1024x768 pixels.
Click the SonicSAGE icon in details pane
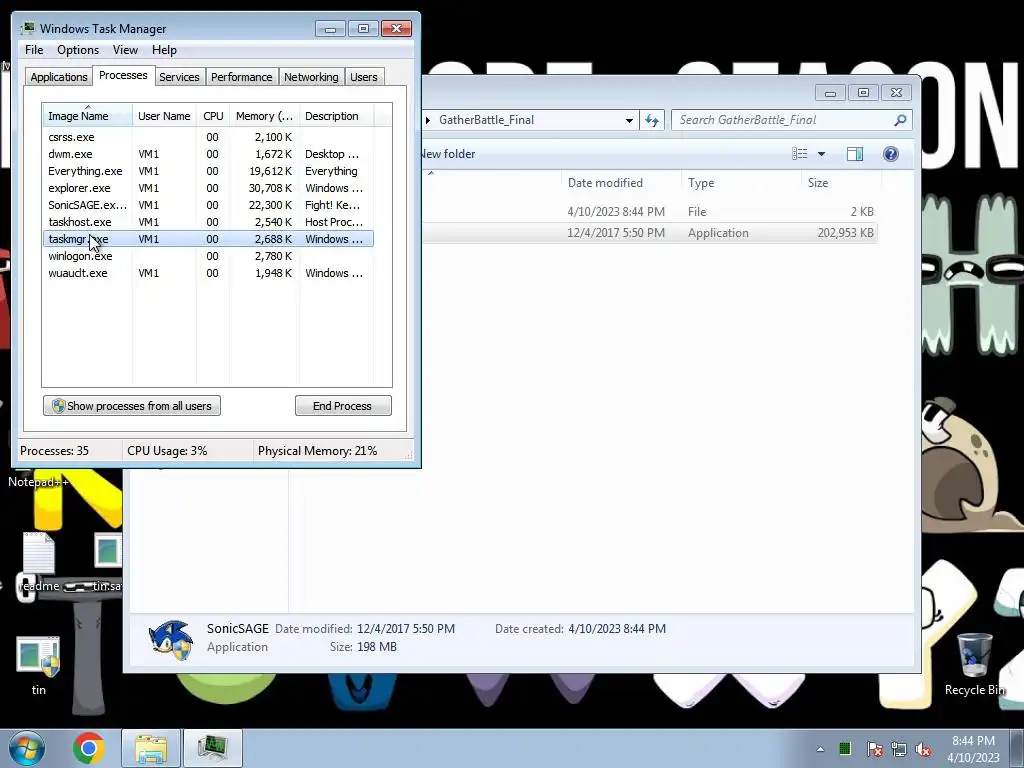point(171,640)
